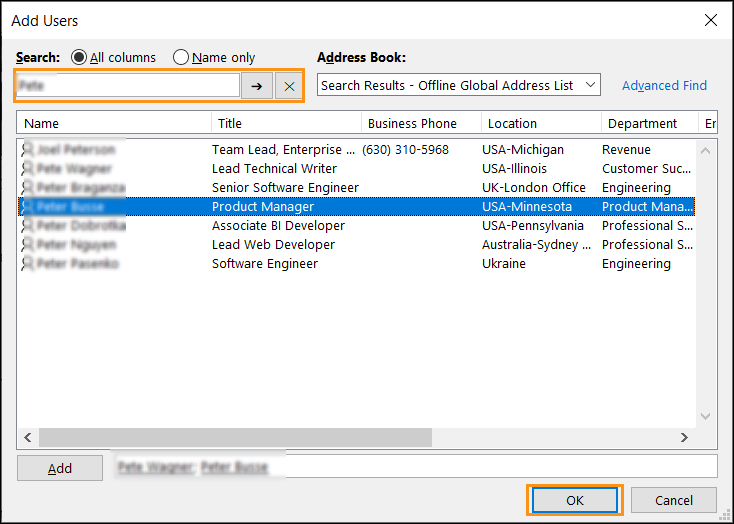This screenshot has height=524, width=734.
Task: Click the Product Mana... department cell
Action: pyautogui.click(x=647, y=207)
